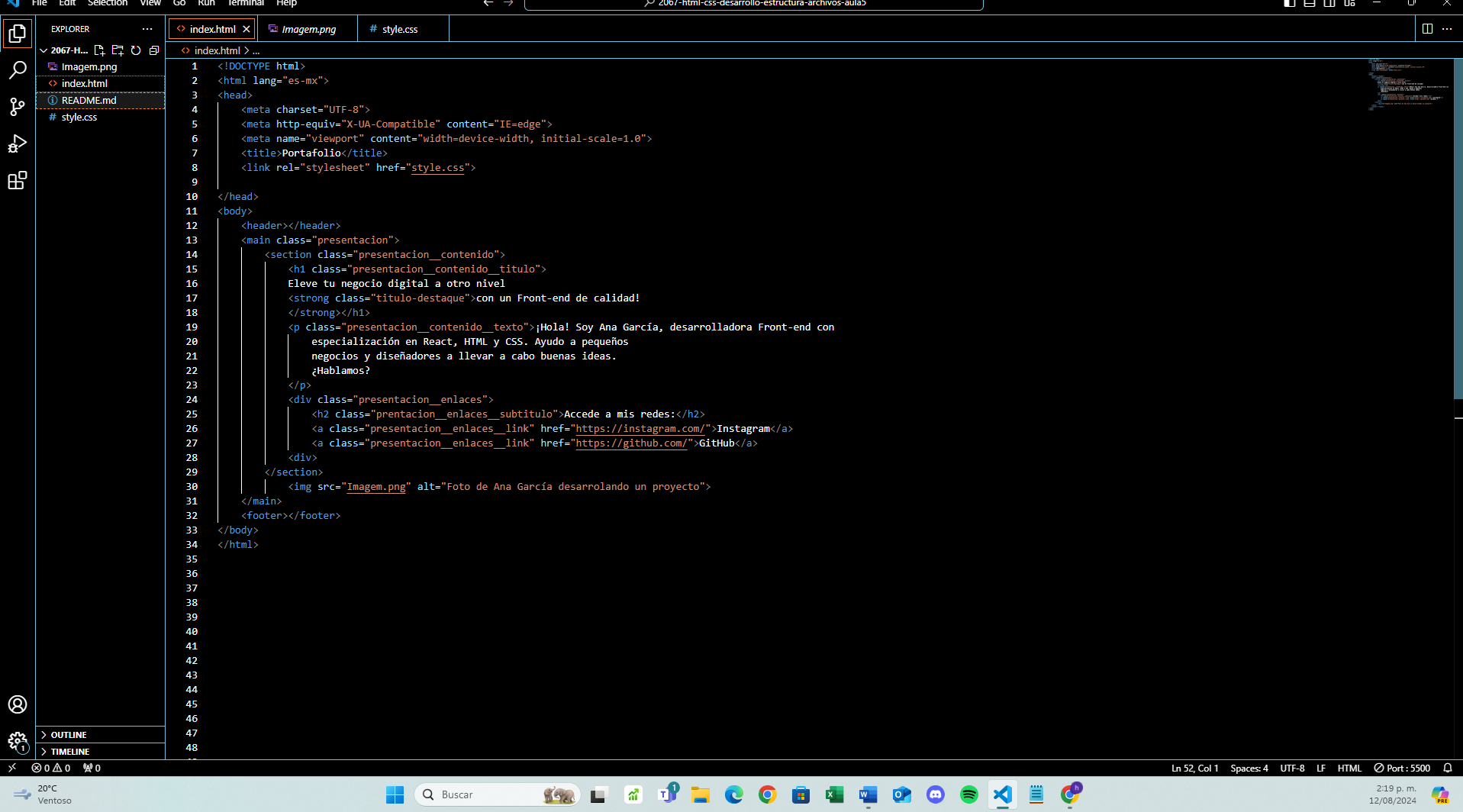This screenshot has height=812, width=1463.
Task: Open Spotify from the taskbar
Action: click(x=968, y=794)
